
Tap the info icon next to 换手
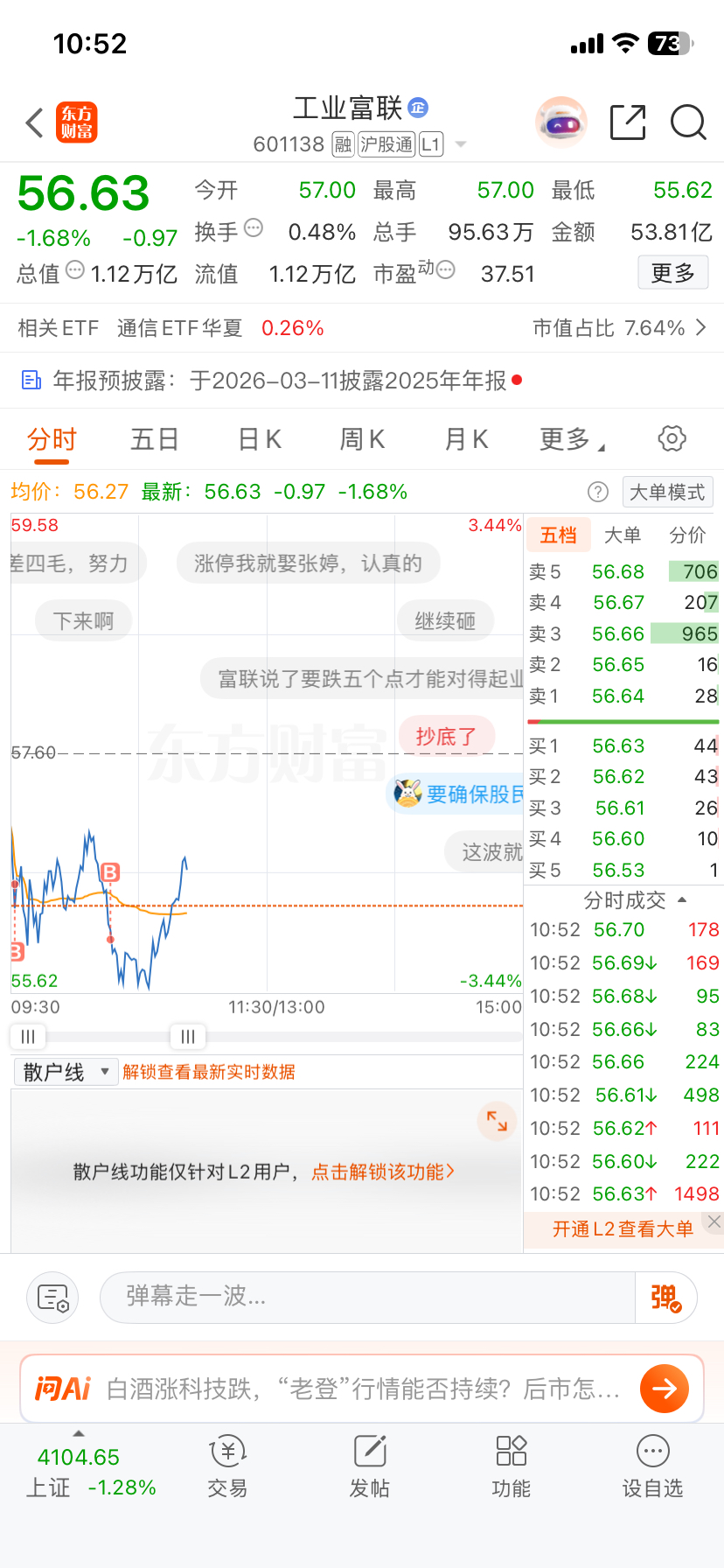[254, 228]
